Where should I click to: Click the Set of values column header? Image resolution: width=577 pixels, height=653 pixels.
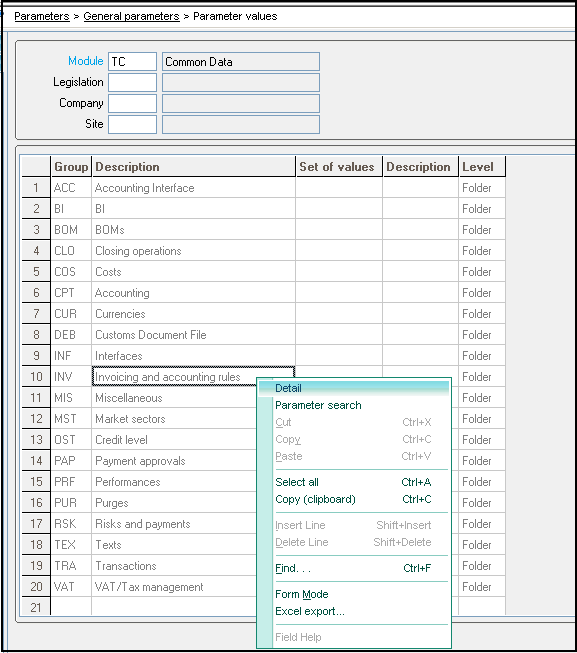tap(339, 167)
